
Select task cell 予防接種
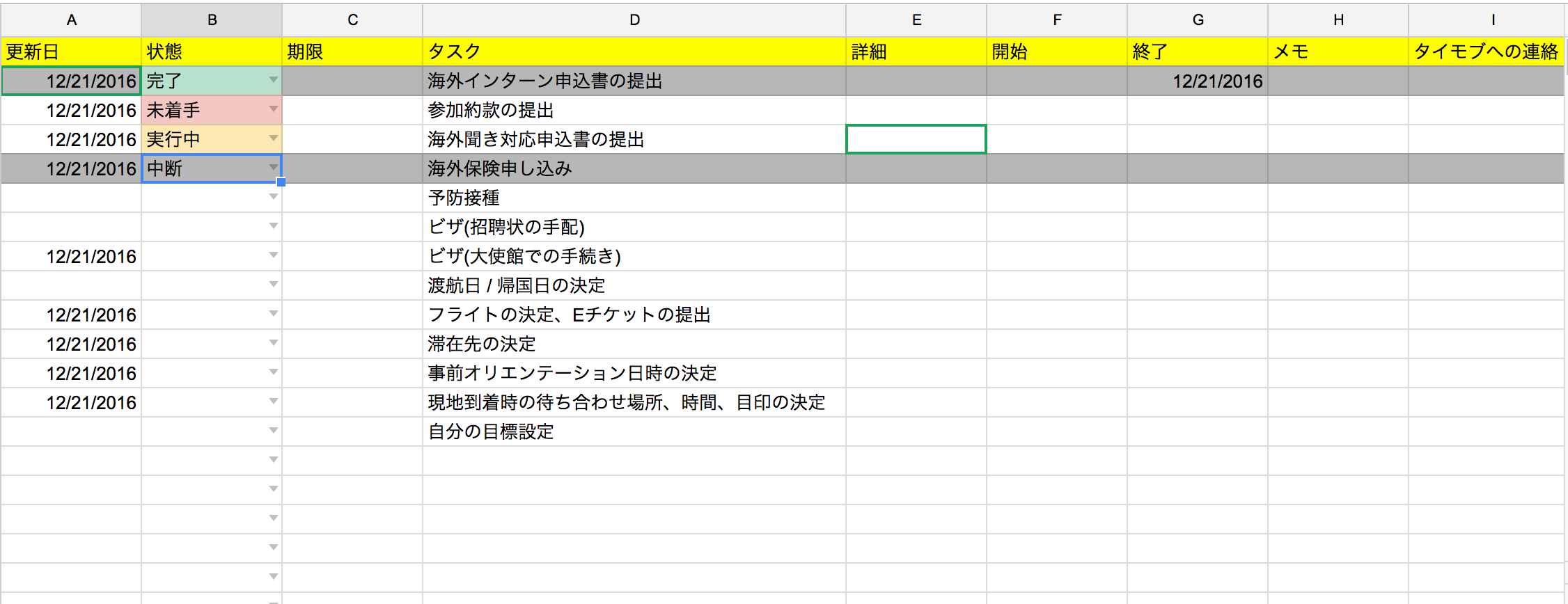(634, 198)
